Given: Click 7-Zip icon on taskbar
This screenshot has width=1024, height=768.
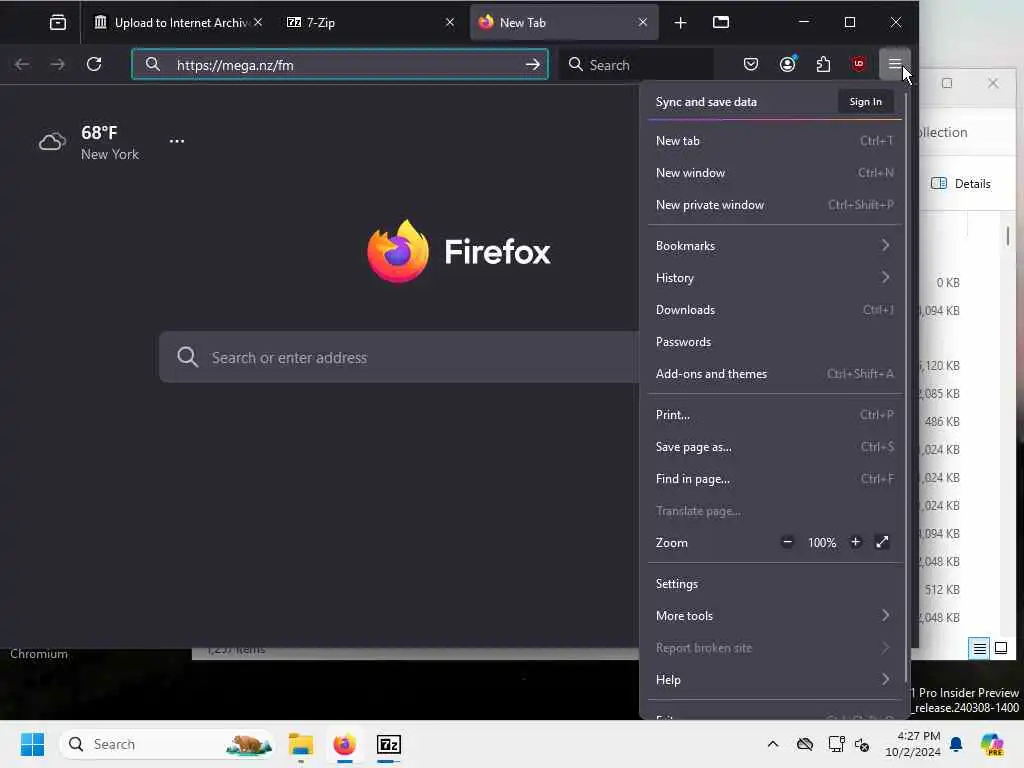Looking at the screenshot, I should [x=389, y=744].
